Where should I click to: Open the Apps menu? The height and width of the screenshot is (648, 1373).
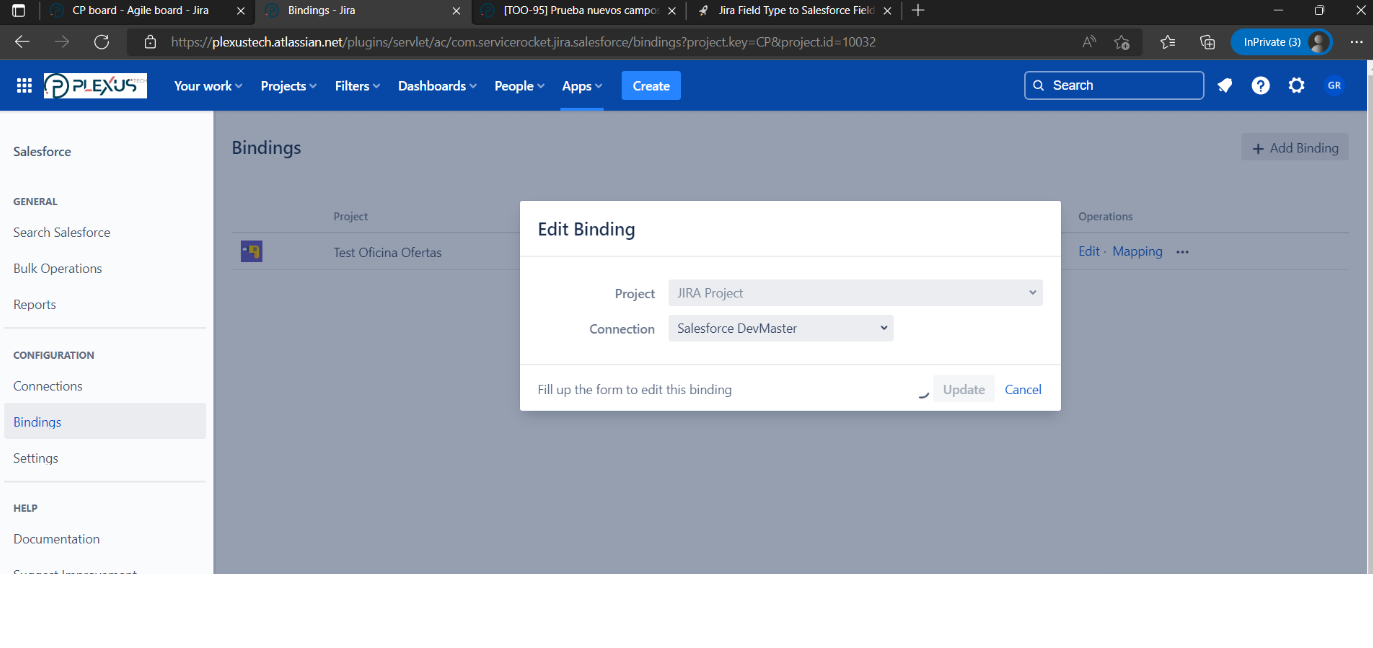[582, 86]
